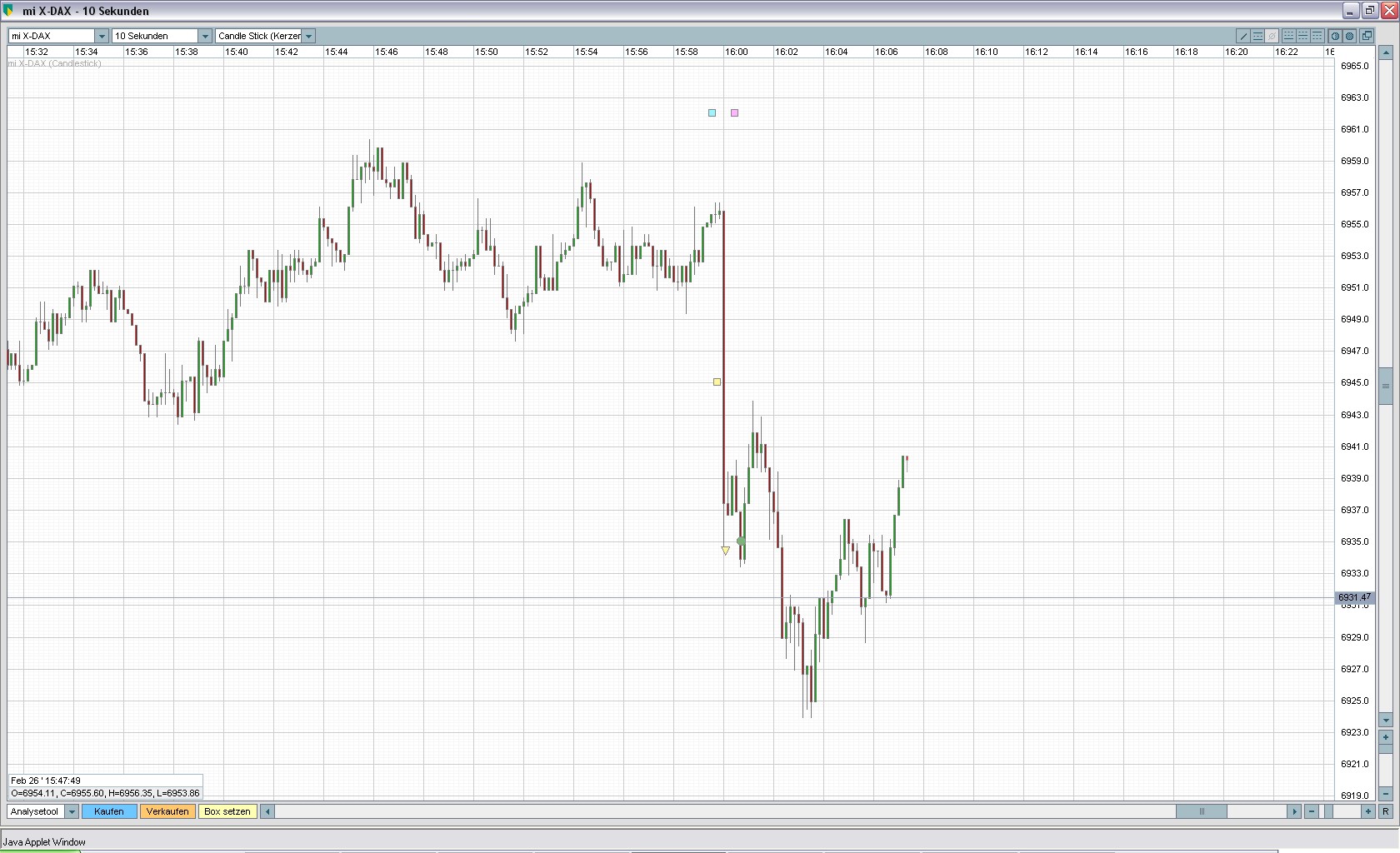Minimize the mi X-DAX window

click(x=1351, y=11)
